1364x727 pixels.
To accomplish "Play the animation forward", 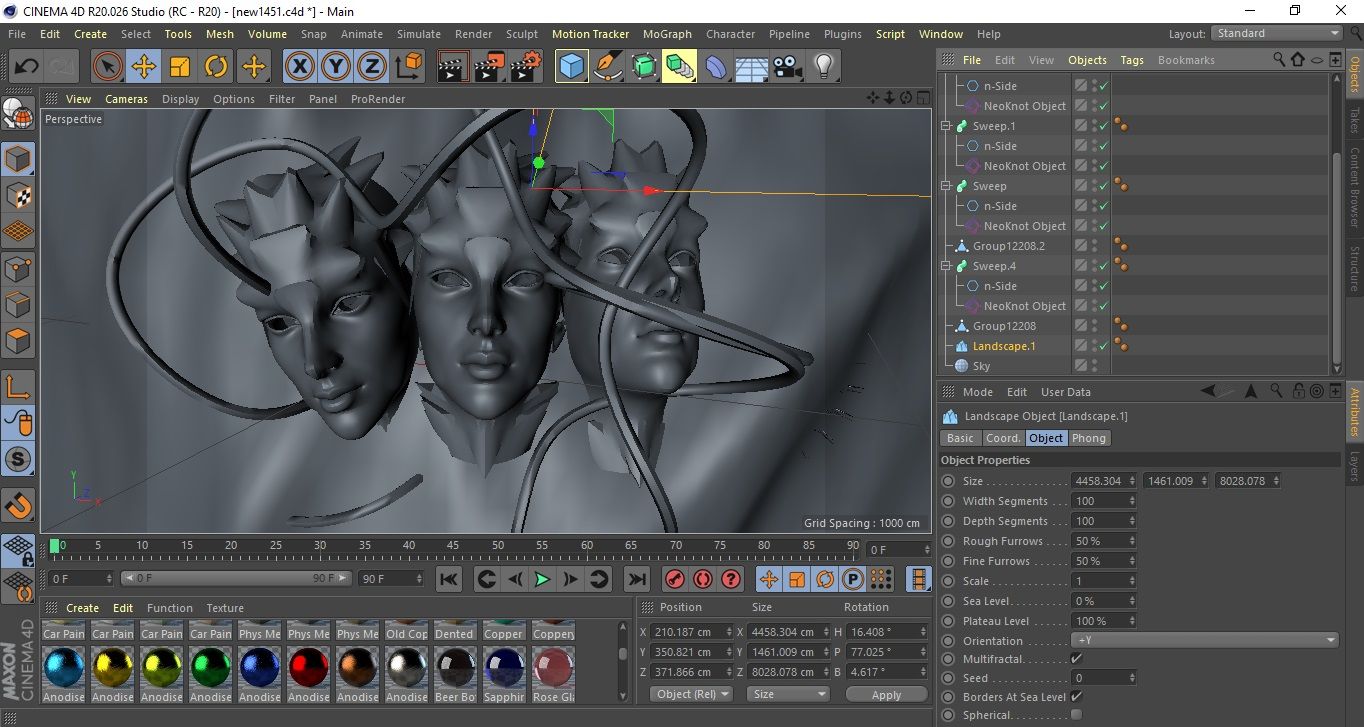I will tap(541, 579).
